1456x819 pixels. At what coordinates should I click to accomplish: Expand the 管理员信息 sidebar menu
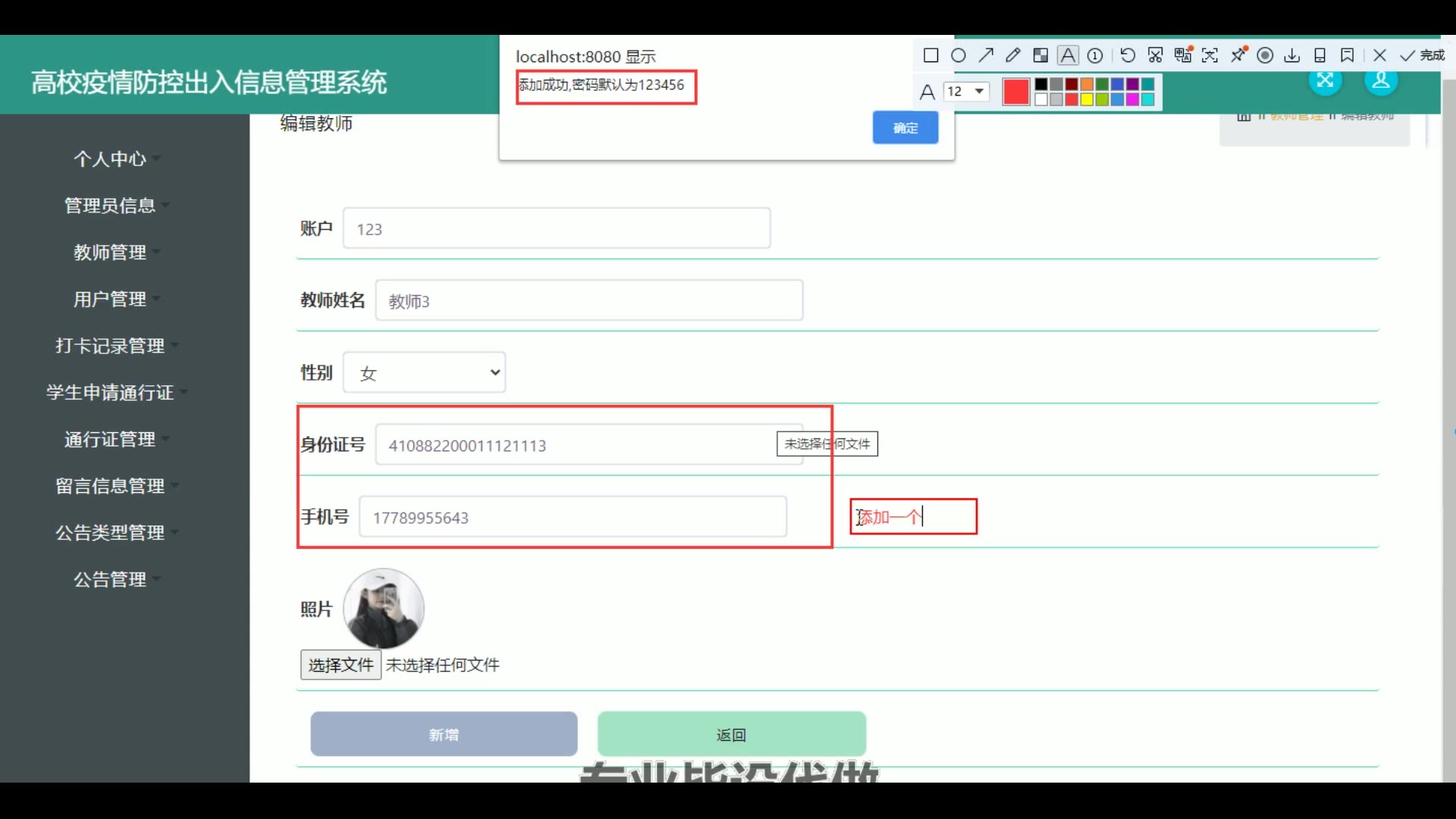coord(117,206)
